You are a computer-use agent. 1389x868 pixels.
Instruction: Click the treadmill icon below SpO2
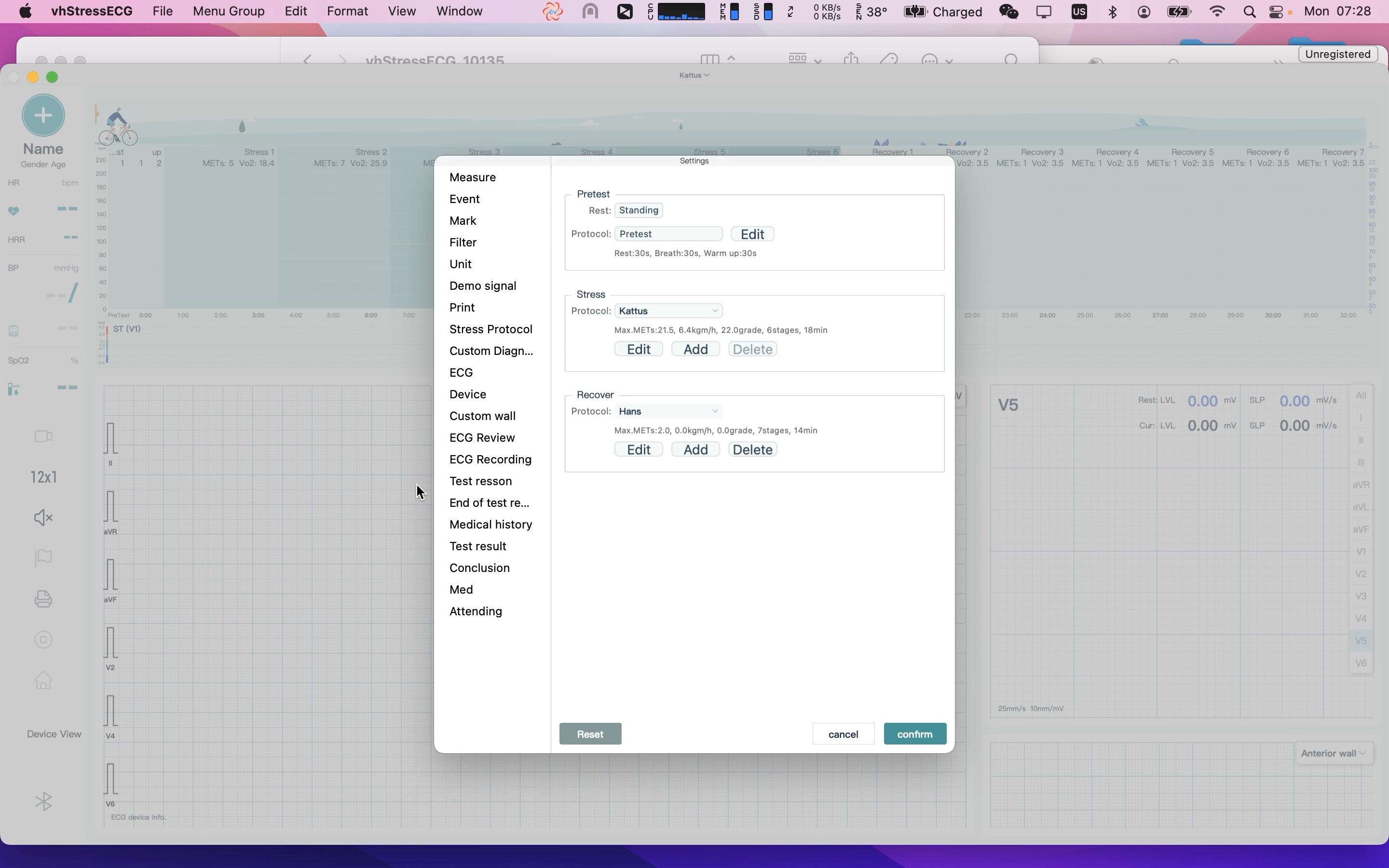14,389
